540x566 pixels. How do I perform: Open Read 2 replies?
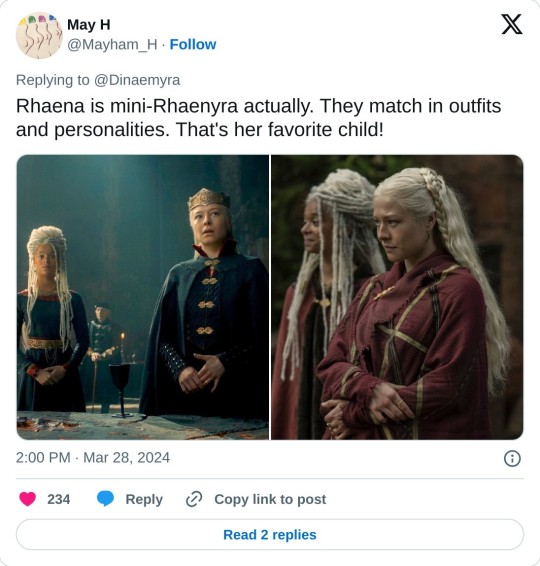[x=270, y=535]
